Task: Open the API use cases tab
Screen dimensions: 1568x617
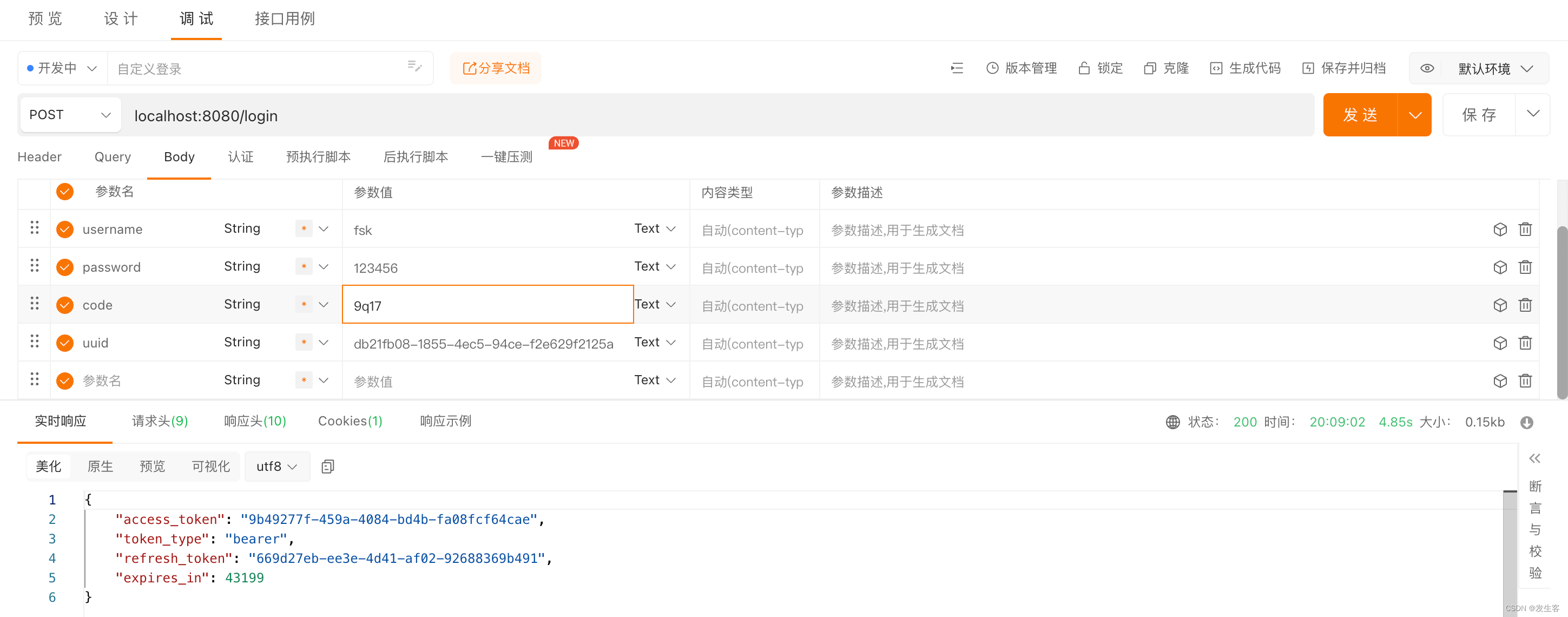Action: (x=284, y=19)
